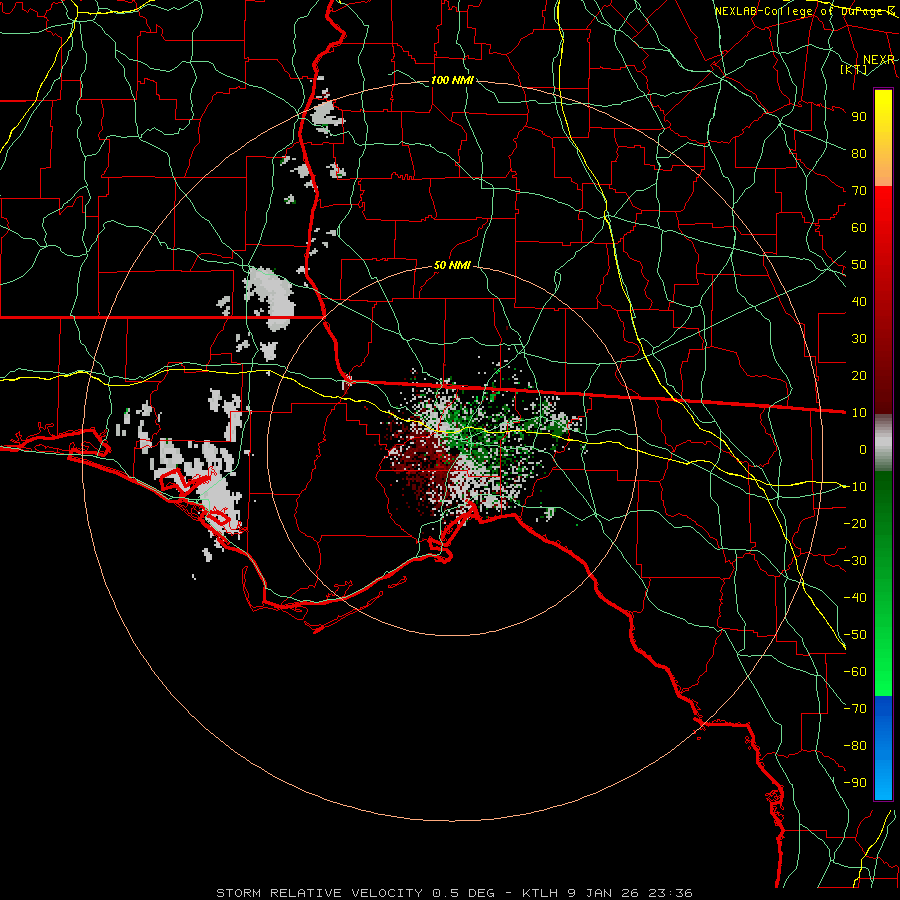Select the -70 value on velocity scale
900x900 pixels.
pos(855,709)
